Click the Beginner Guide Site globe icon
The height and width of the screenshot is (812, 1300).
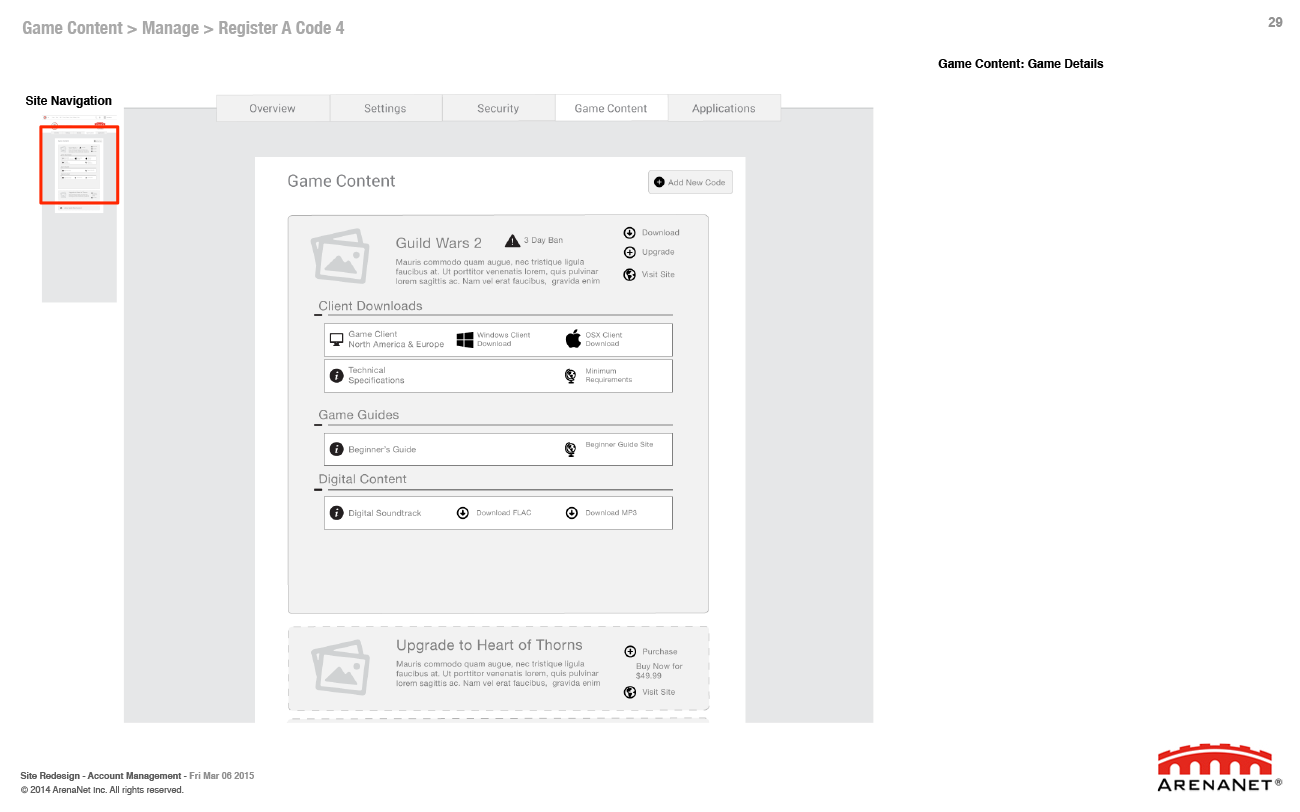570,449
